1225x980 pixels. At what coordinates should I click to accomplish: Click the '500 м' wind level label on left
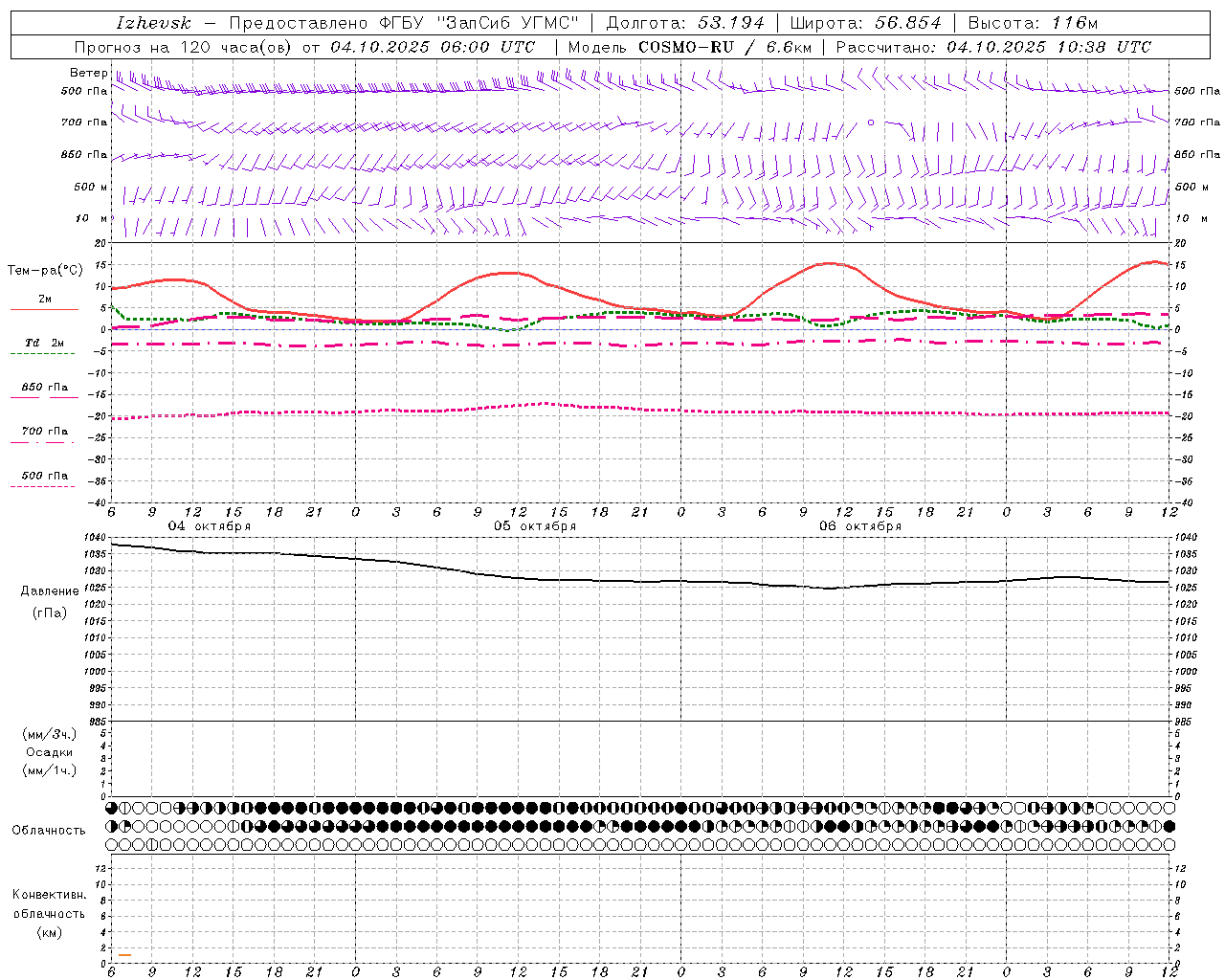coord(91,187)
